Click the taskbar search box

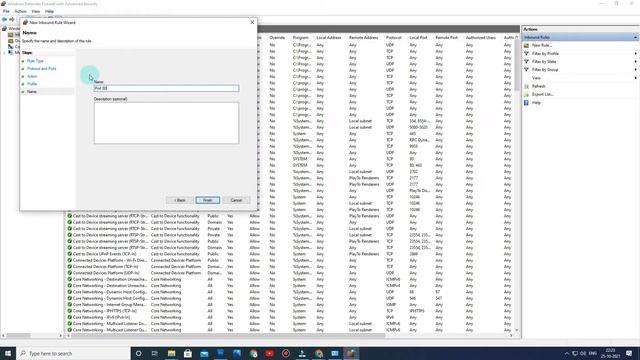(x=73, y=353)
